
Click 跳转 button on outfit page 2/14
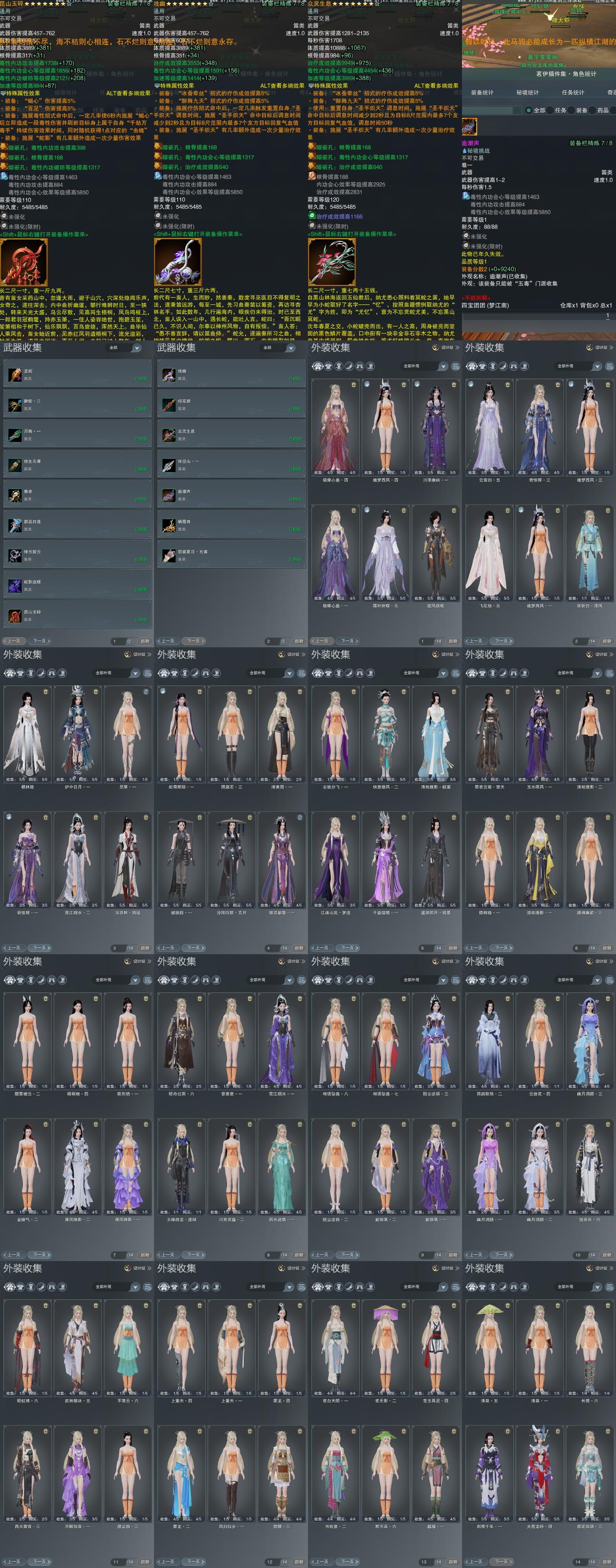[x=607, y=641]
